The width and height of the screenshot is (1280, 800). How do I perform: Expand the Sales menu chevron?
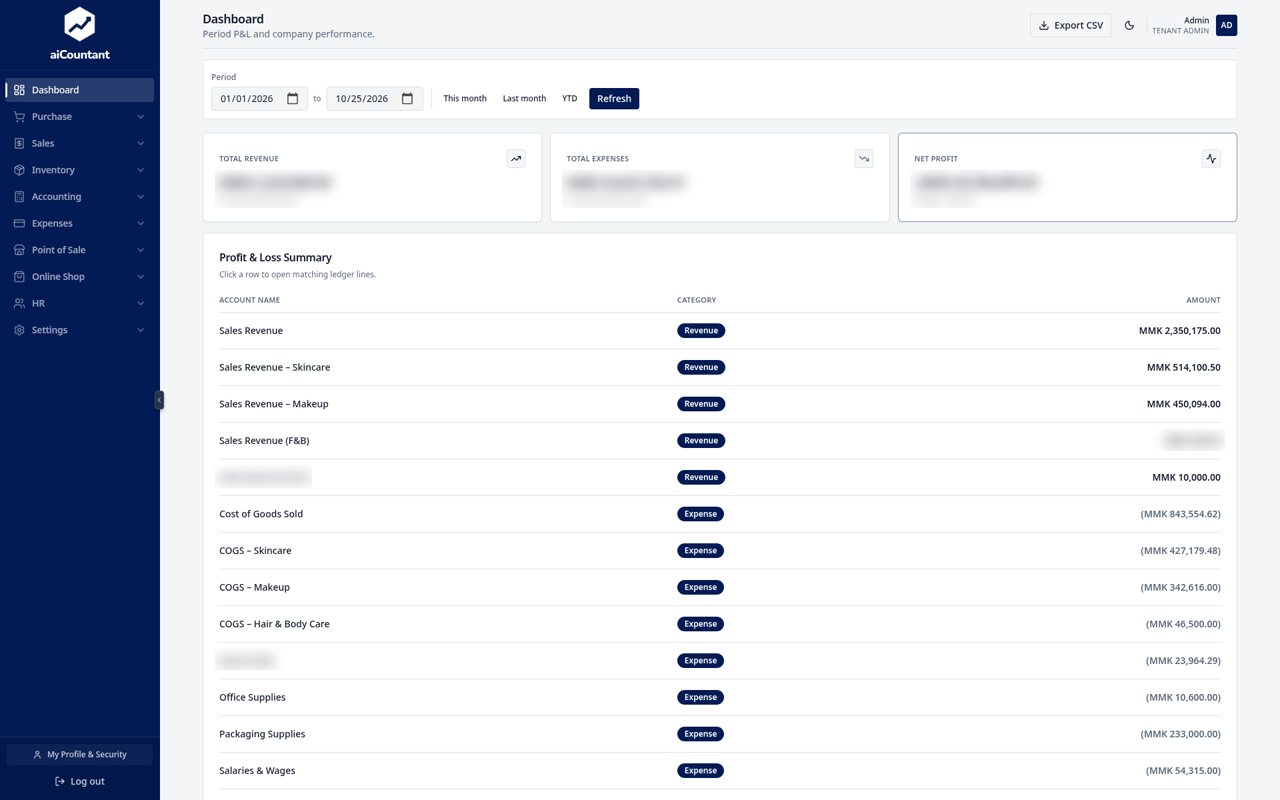[140, 143]
